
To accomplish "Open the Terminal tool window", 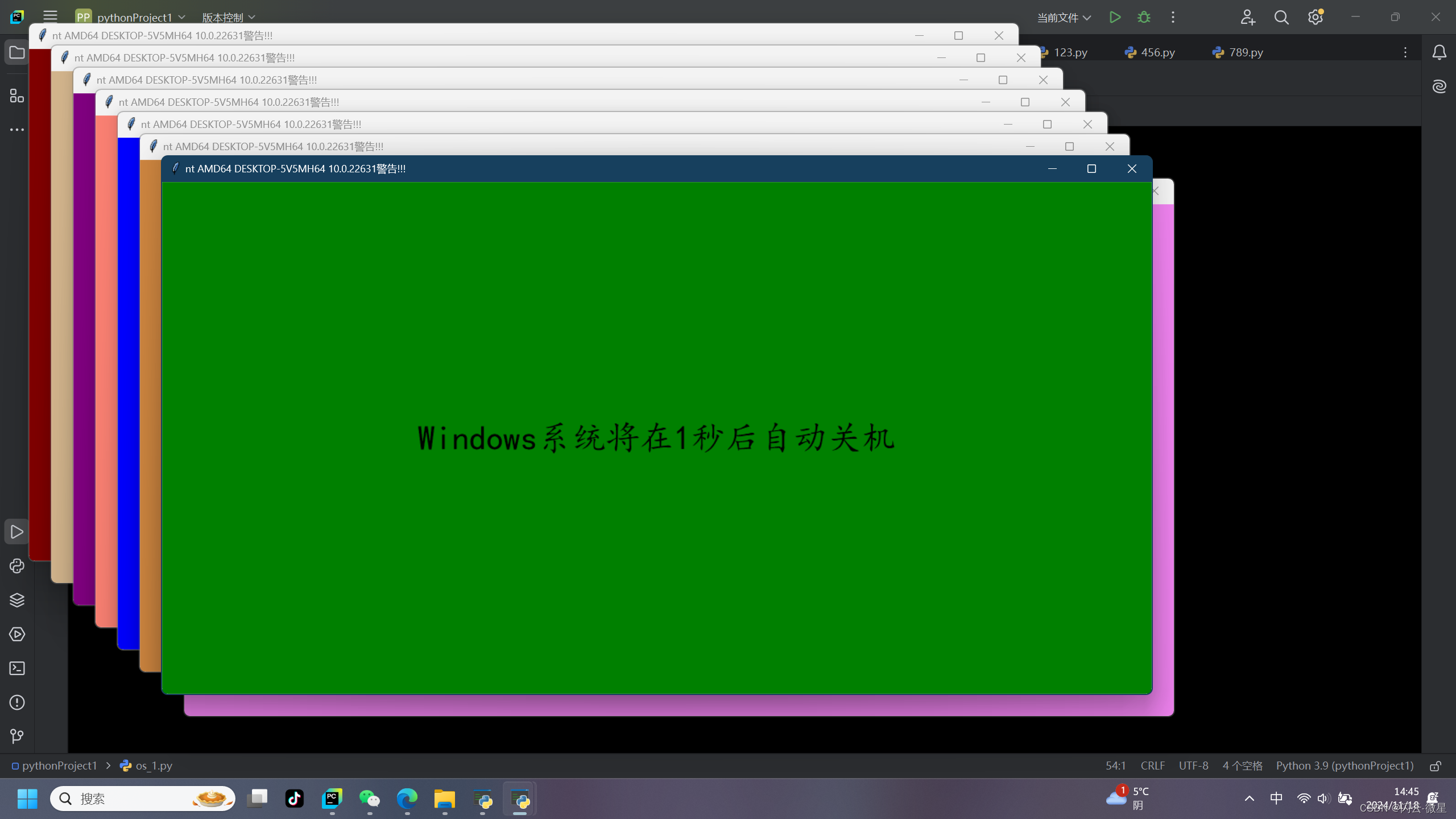I will click(x=17, y=668).
